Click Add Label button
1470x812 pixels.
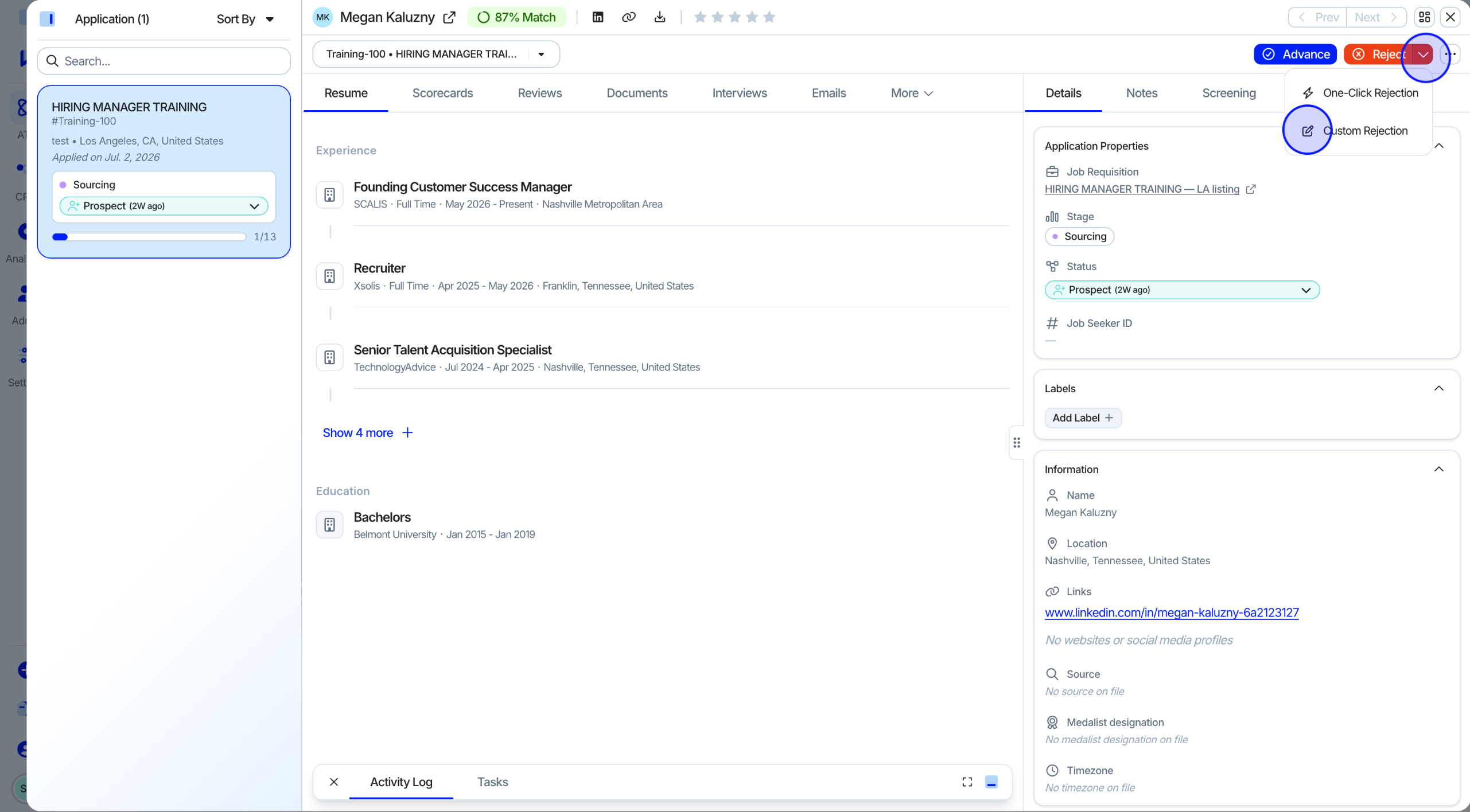(1083, 417)
